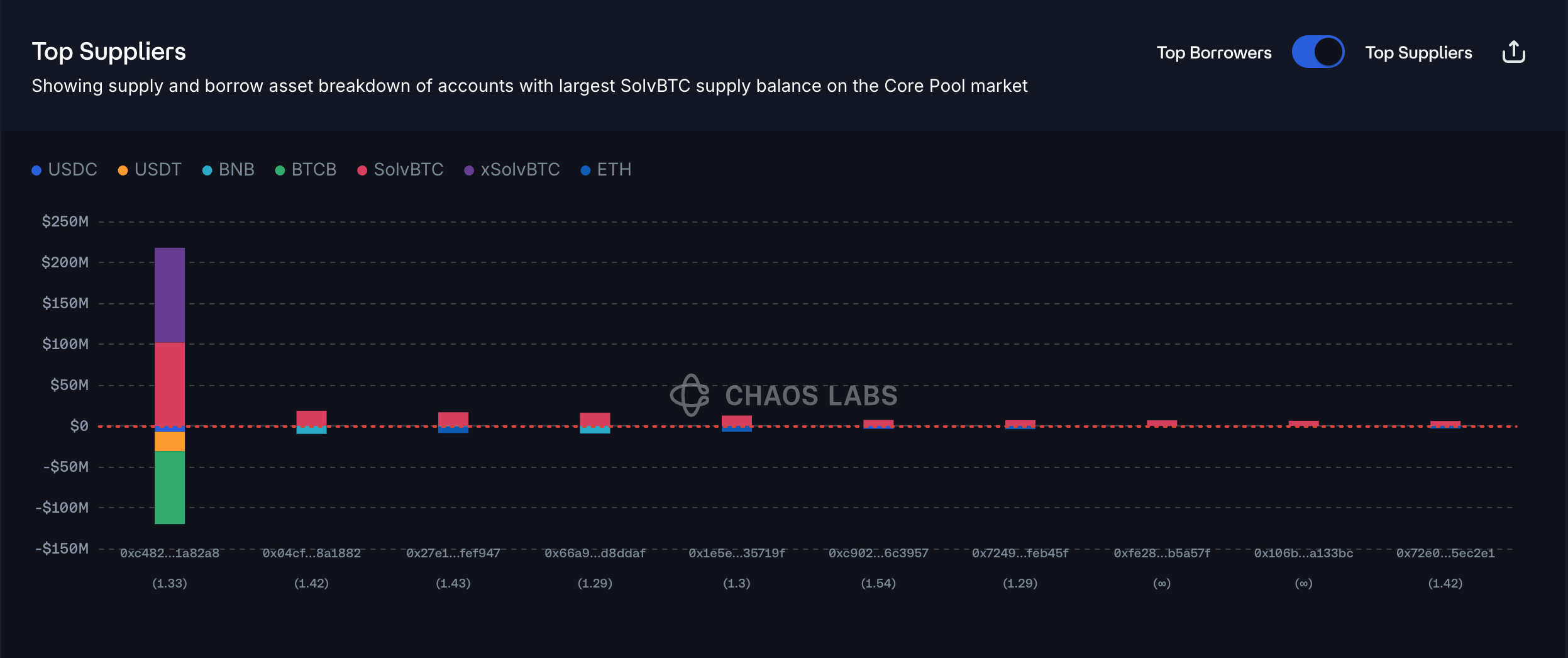Click the green BTCB borrow bar segment
The width and height of the screenshot is (1568, 658).
pyautogui.click(x=170, y=488)
